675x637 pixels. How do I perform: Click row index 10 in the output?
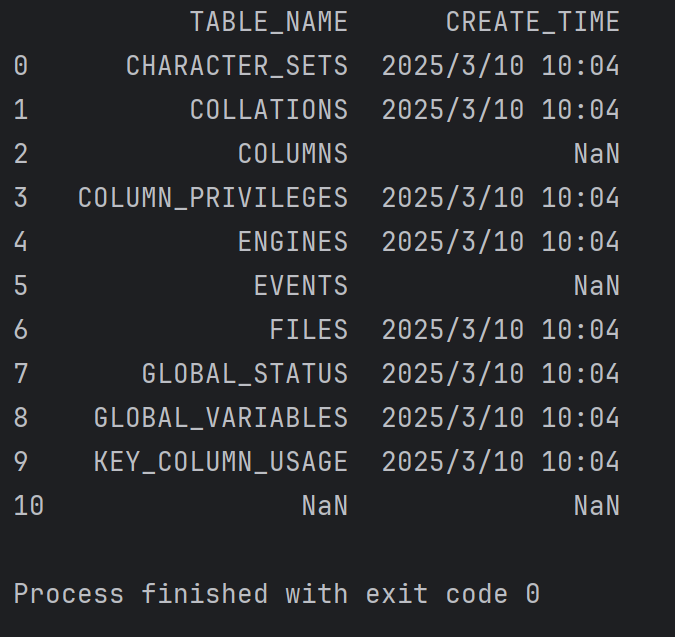pyautogui.click(x=28, y=506)
